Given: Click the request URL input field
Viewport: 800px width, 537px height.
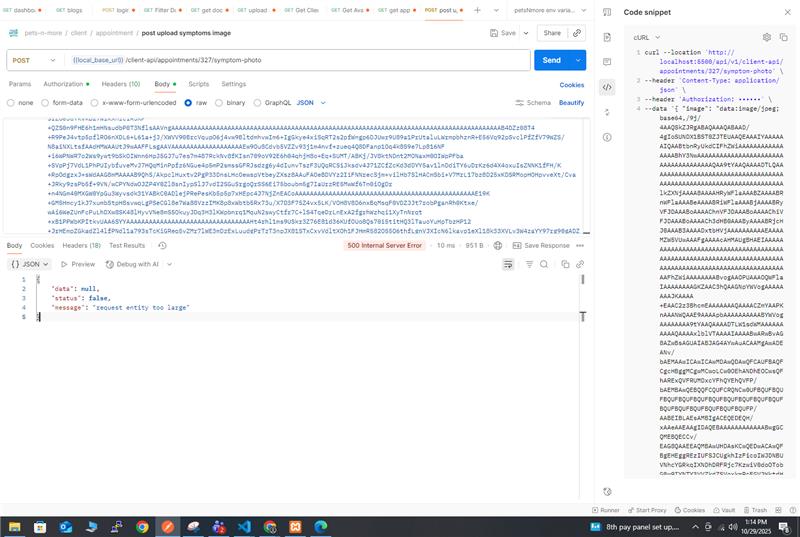Looking at the screenshot, I should [300, 60].
